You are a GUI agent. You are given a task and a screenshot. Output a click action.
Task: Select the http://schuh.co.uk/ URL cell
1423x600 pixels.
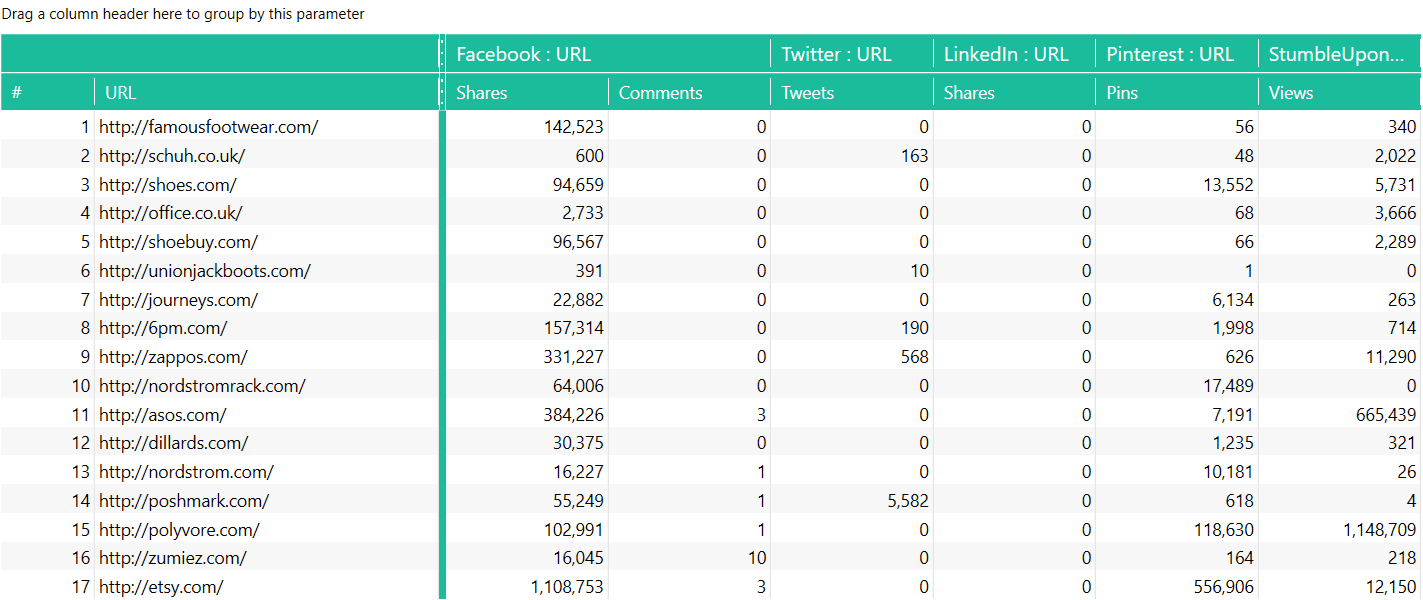point(266,156)
